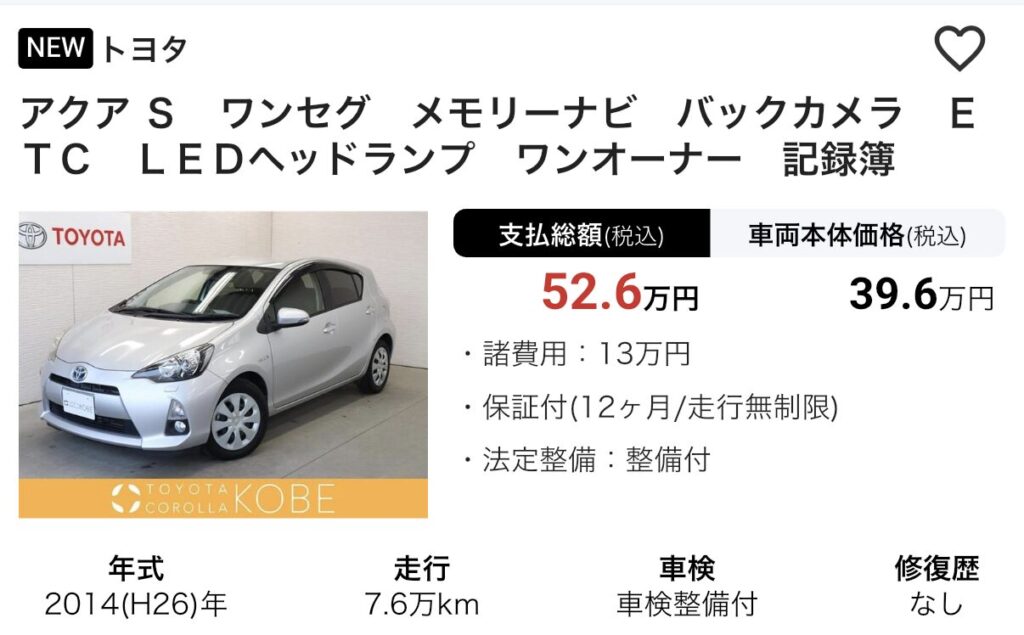Image resolution: width=1024 pixels, height=635 pixels.
Task: Click the Toyota logo in car photo
Action: click(x=74, y=236)
